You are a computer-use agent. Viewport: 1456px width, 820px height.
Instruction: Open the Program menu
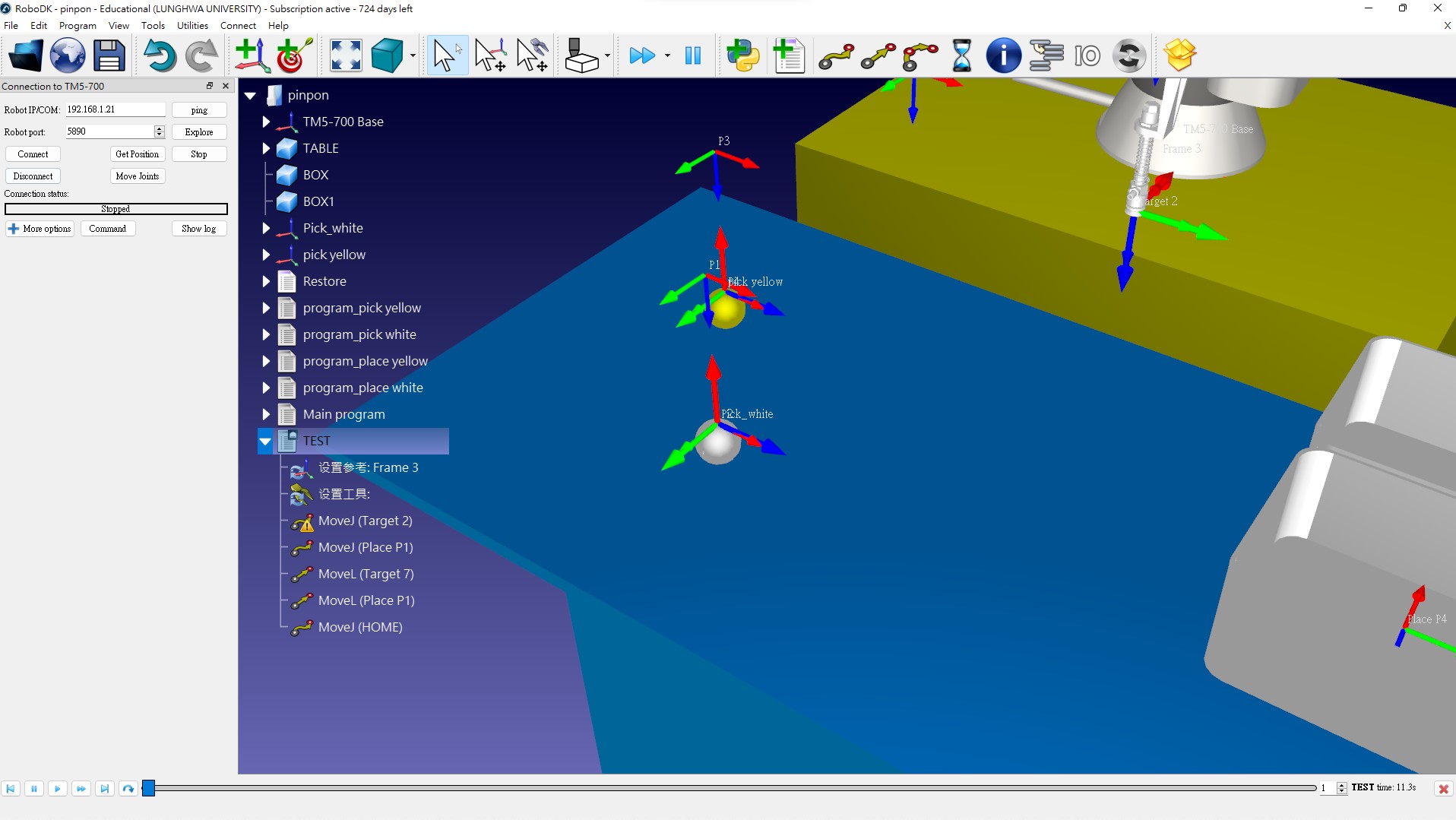coord(78,25)
